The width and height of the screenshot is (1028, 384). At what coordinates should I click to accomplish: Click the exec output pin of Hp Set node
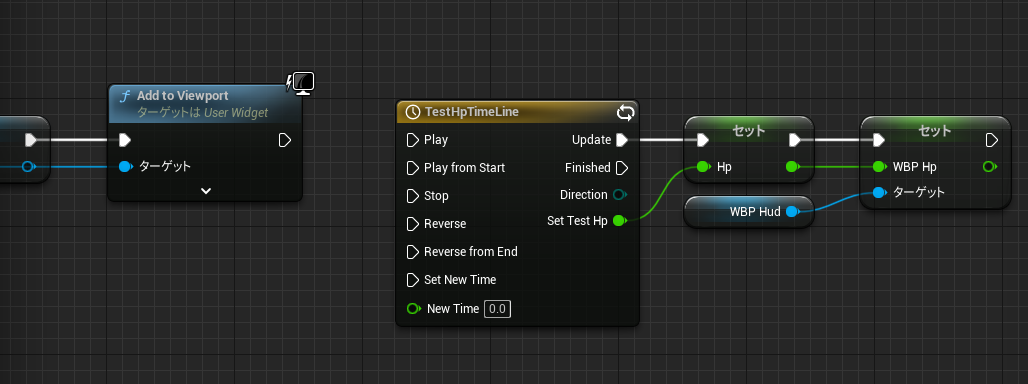coord(795,140)
